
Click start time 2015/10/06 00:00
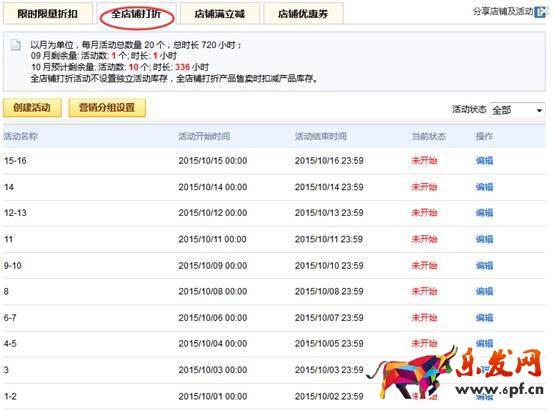(213, 318)
